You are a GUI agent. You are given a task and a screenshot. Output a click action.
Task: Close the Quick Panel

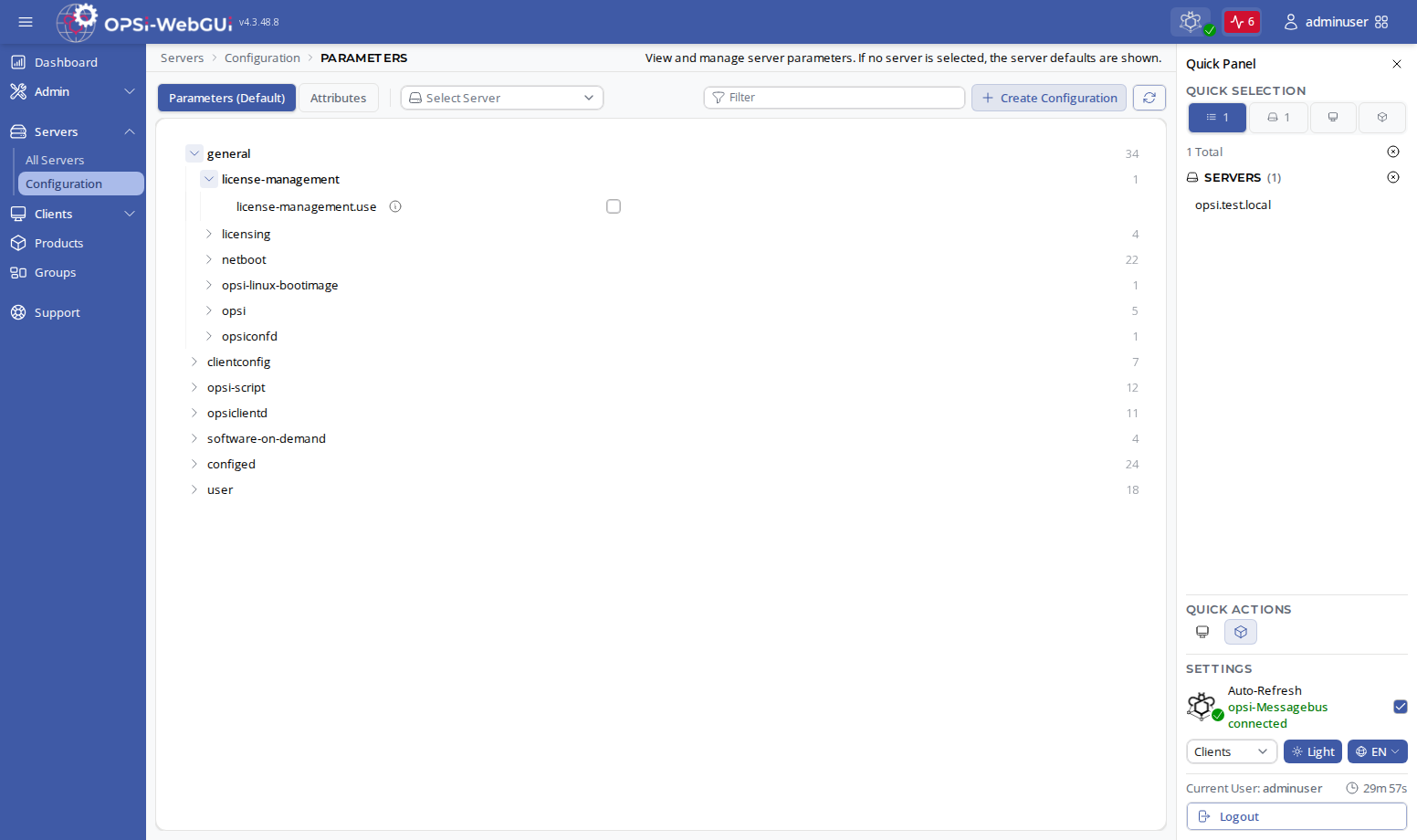(x=1397, y=64)
